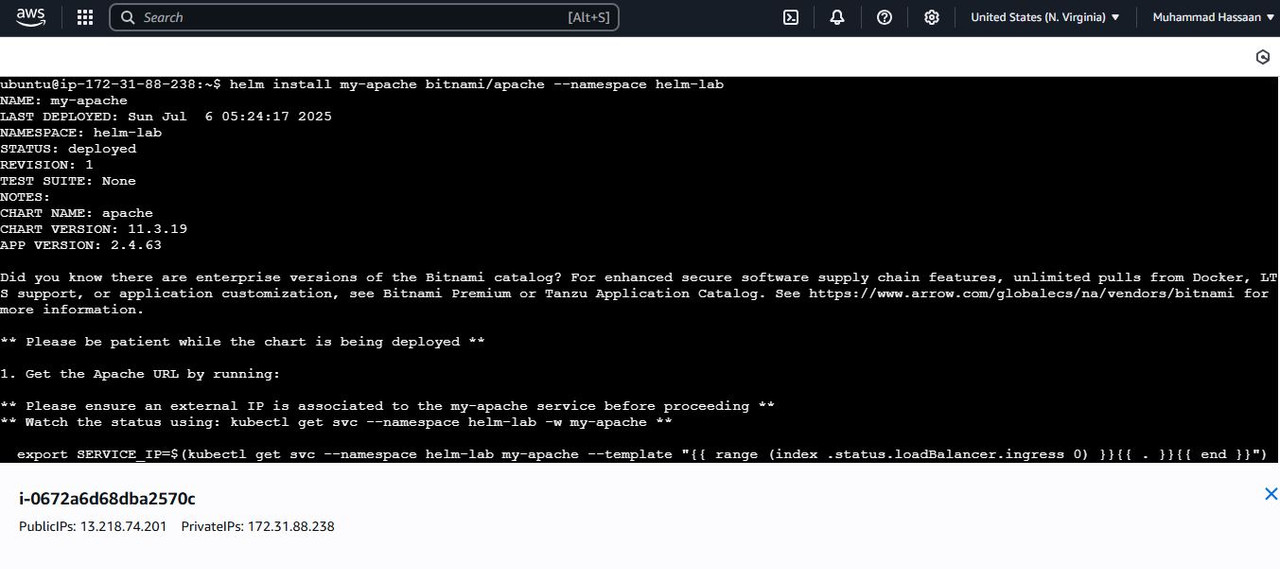Launch CloudShell terminal icon
The height and width of the screenshot is (569, 1280).
click(x=790, y=17)
